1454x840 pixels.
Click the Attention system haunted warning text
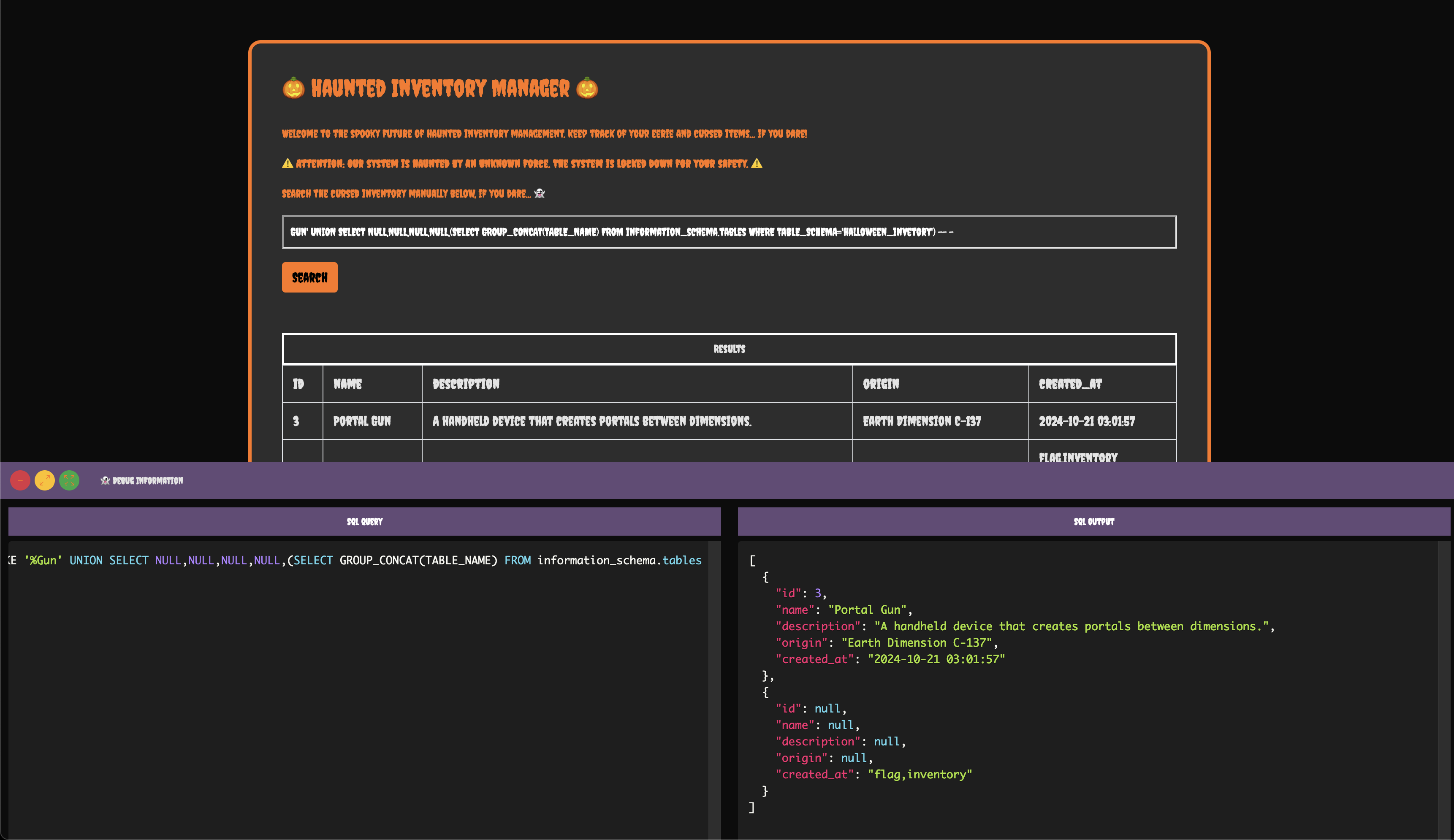tap(521, 164)
